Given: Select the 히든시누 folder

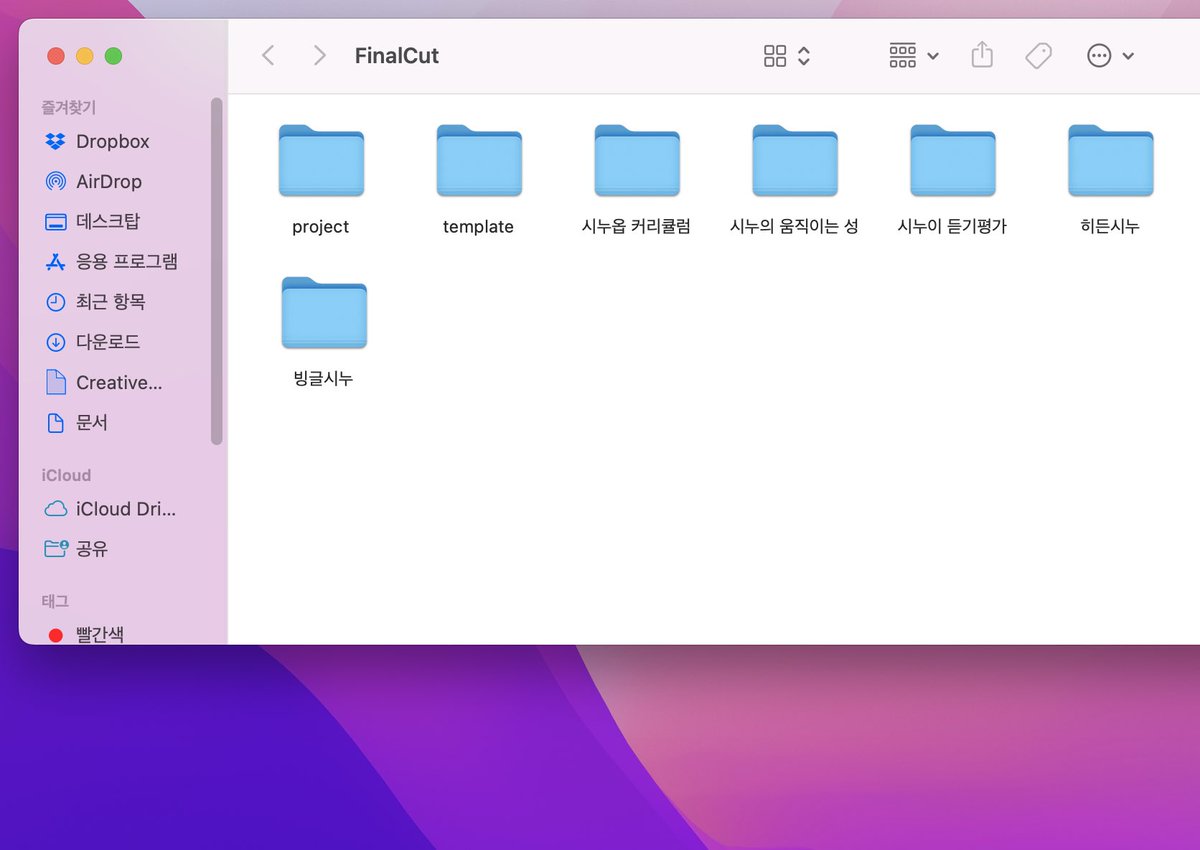Looking at the screenshot, I should coord(1111,180).
